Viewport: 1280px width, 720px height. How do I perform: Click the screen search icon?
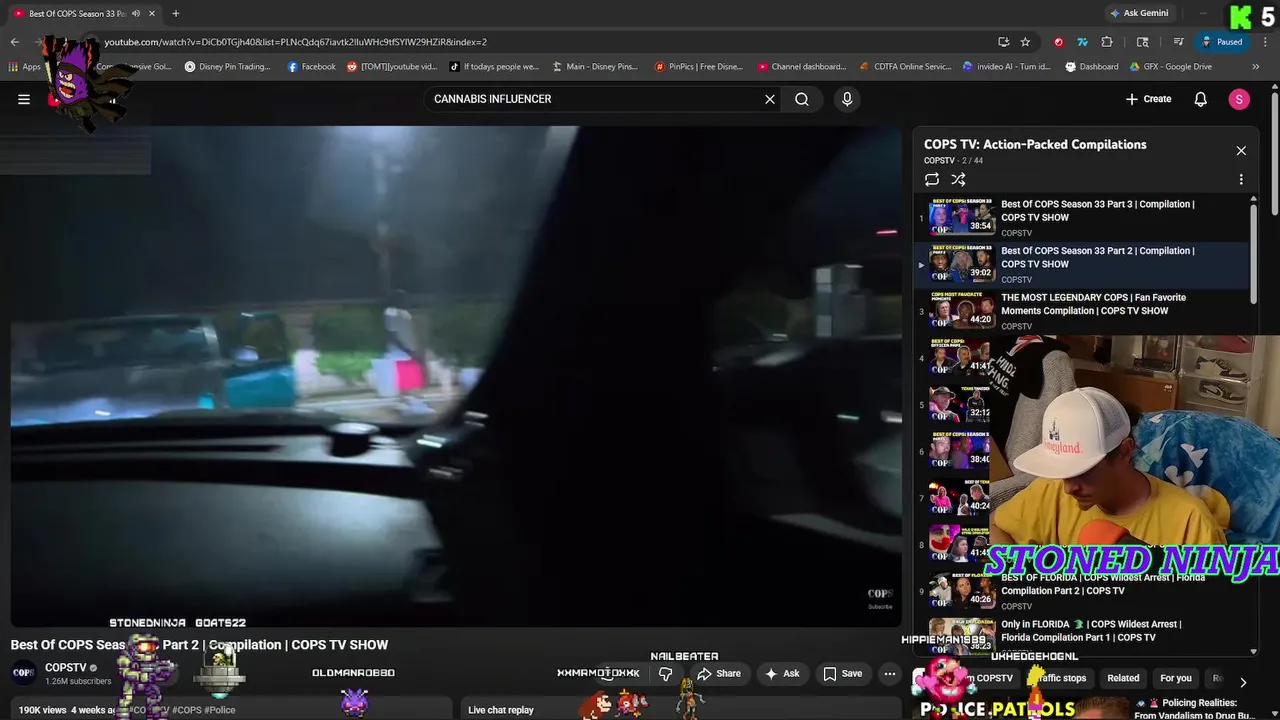pos(1142,42)
